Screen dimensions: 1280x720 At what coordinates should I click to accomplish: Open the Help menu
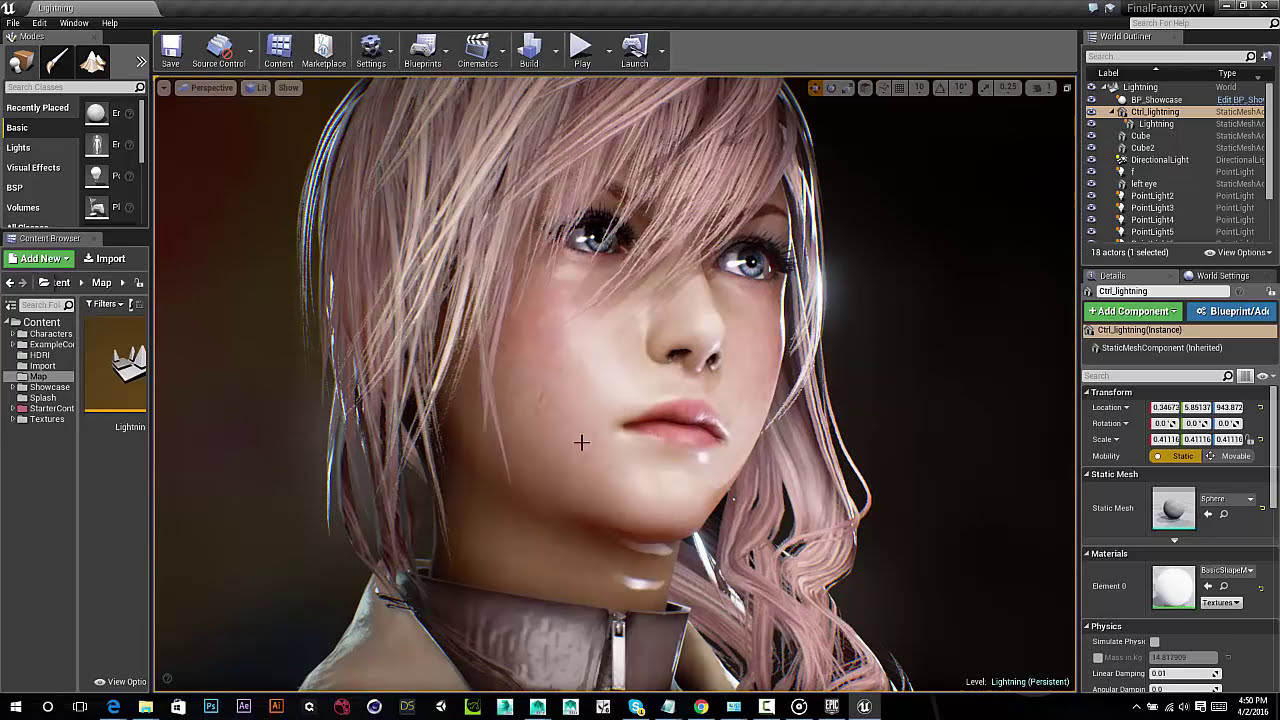coord(110,23)
